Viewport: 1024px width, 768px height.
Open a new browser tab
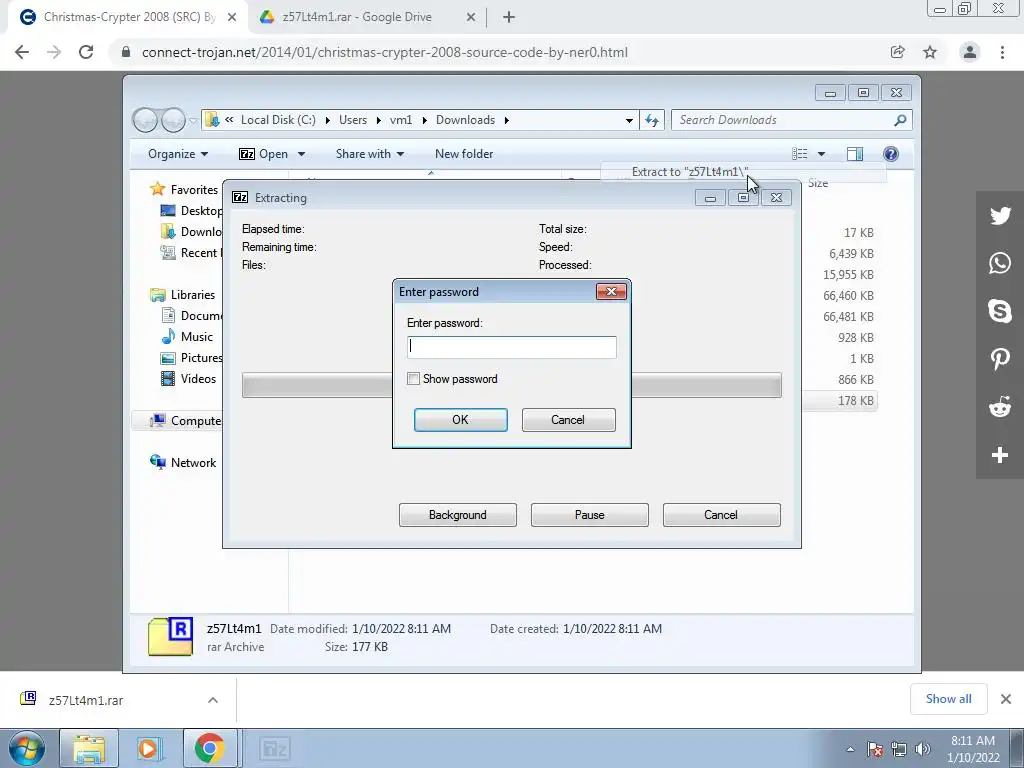[509, 17]
